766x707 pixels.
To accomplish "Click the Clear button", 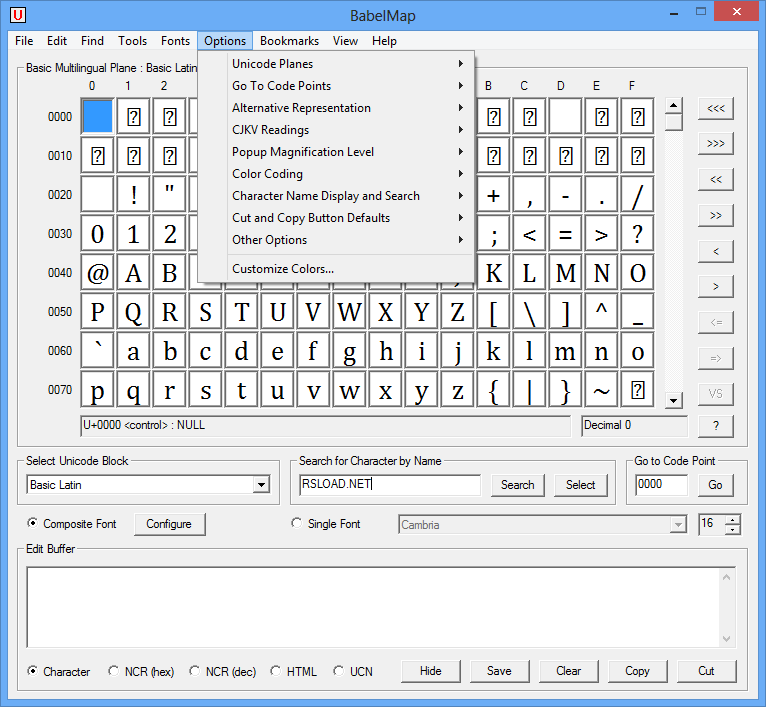I will tap(569, 671).
